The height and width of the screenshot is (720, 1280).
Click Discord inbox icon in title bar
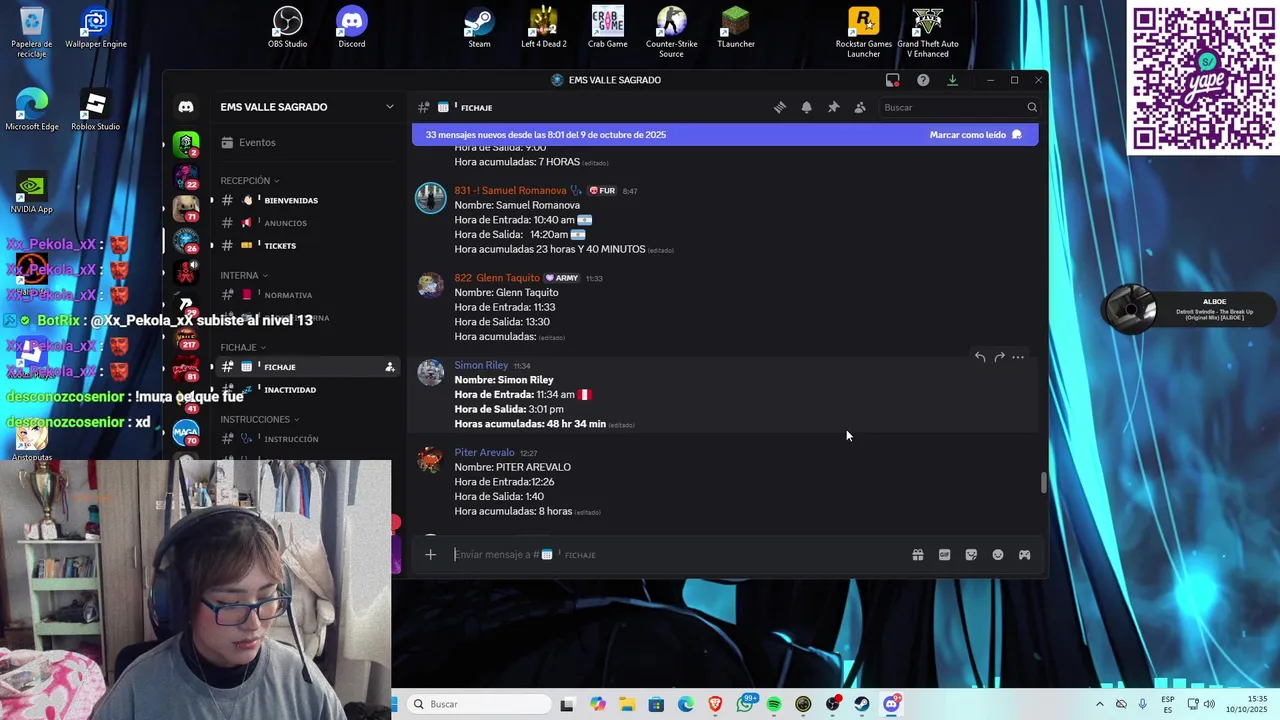coord(893,80)
